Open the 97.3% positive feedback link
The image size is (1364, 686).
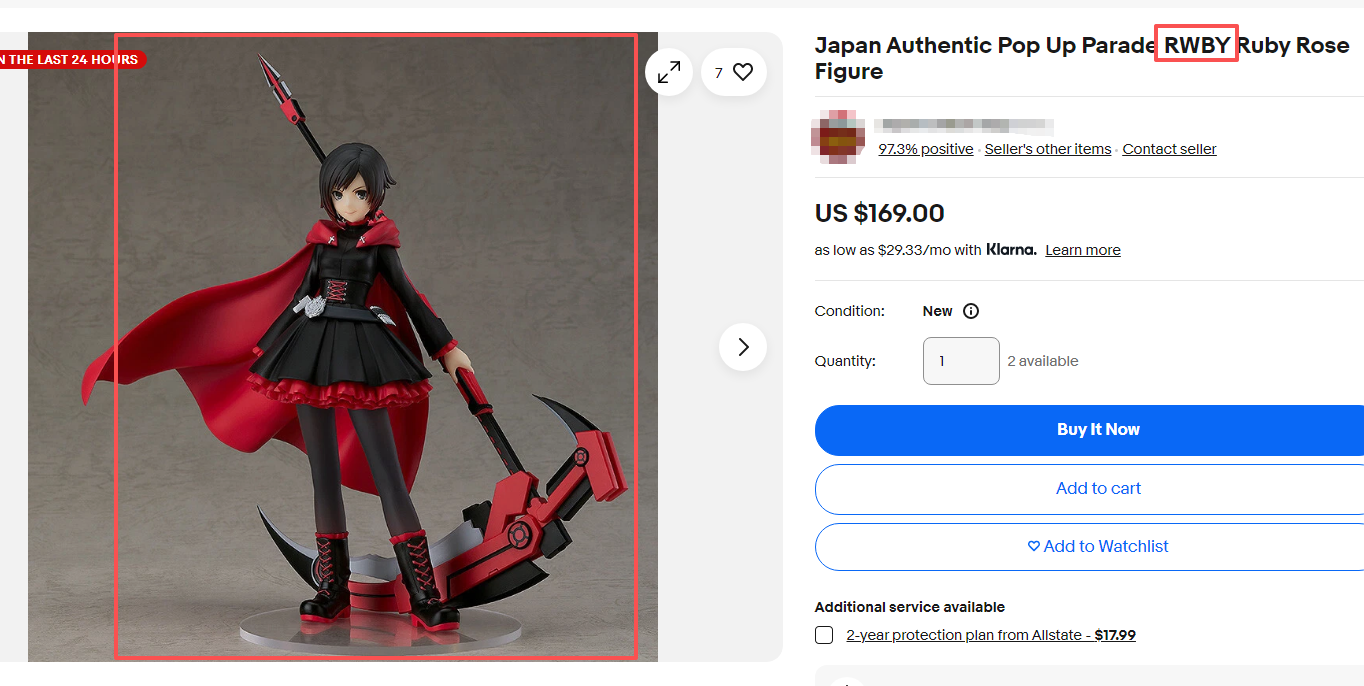[x=926, y=149]
